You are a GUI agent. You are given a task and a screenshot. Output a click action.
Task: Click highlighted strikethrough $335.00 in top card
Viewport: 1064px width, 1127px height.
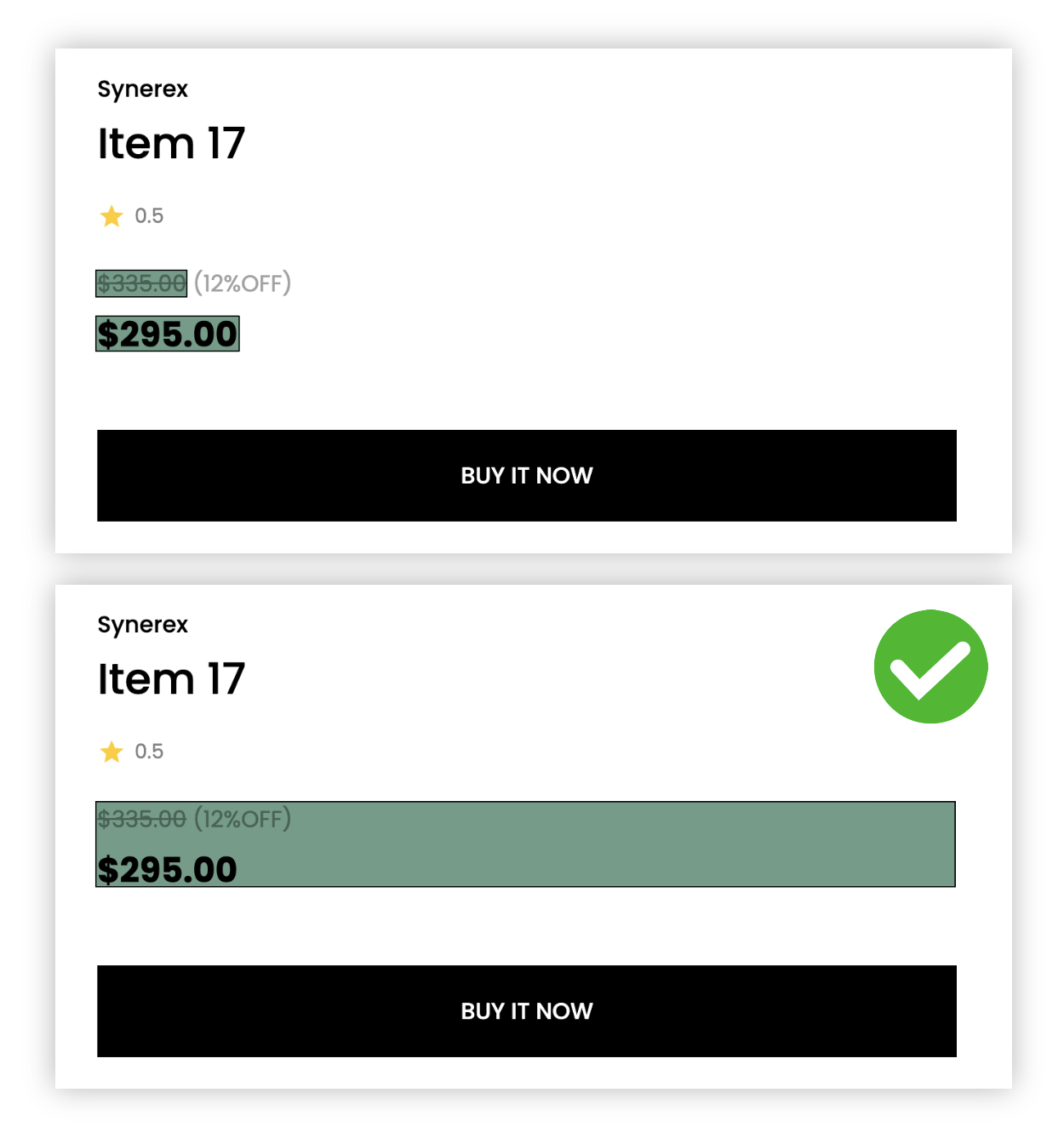[141, 283]
